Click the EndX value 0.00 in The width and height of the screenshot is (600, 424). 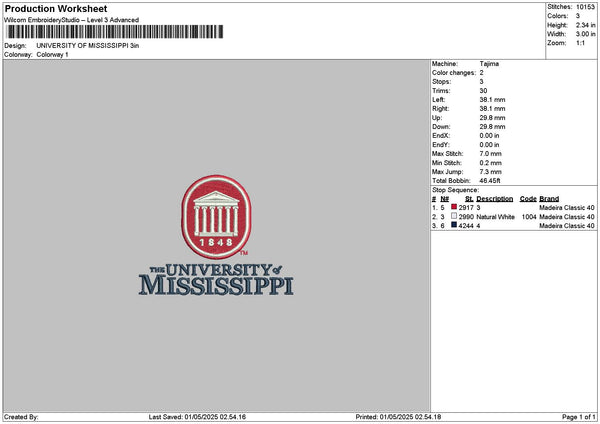(489, 136)
